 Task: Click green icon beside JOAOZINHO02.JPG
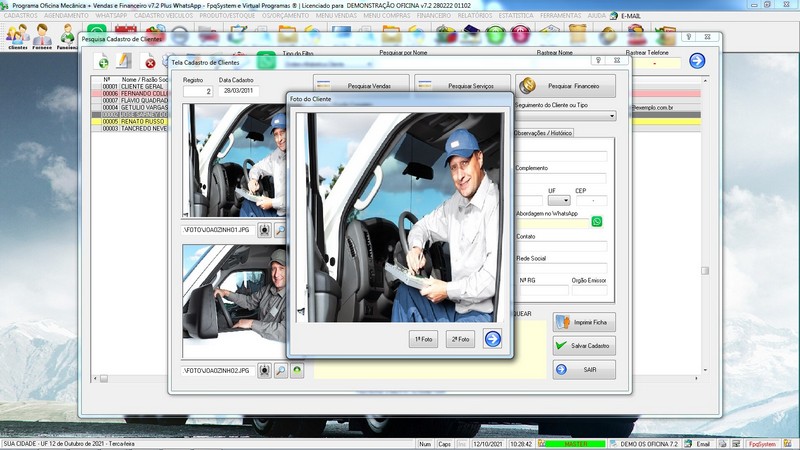click(x=297, y=370)
